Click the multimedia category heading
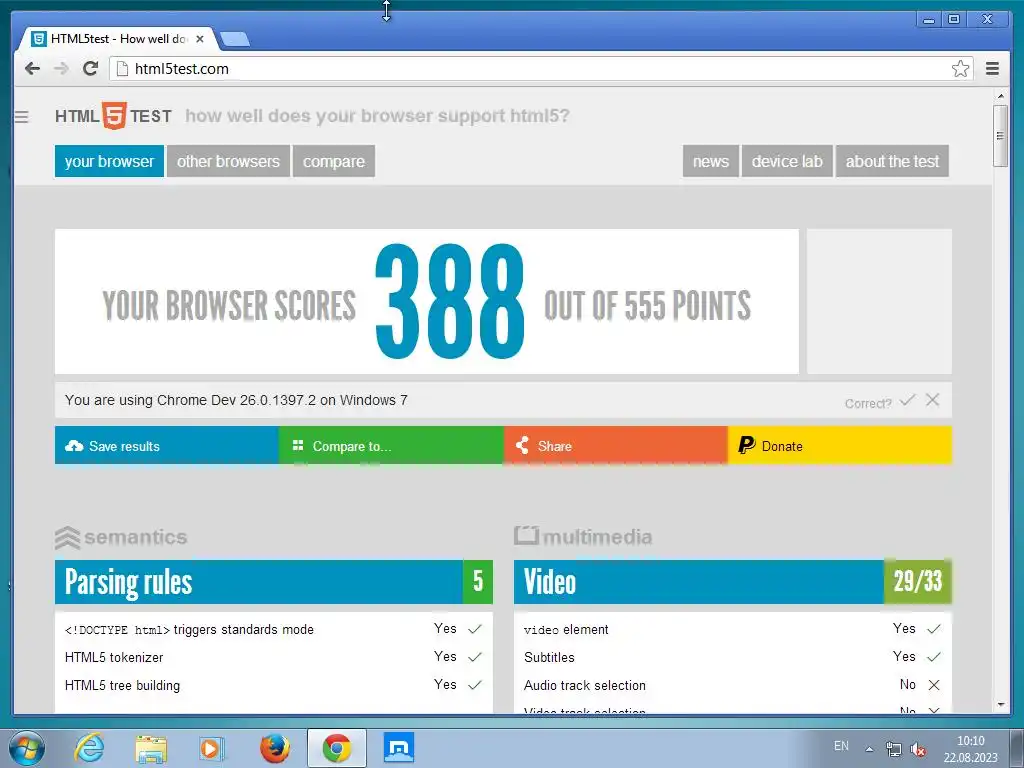The width and height of the screenshot is (1024, 768). 583,537
